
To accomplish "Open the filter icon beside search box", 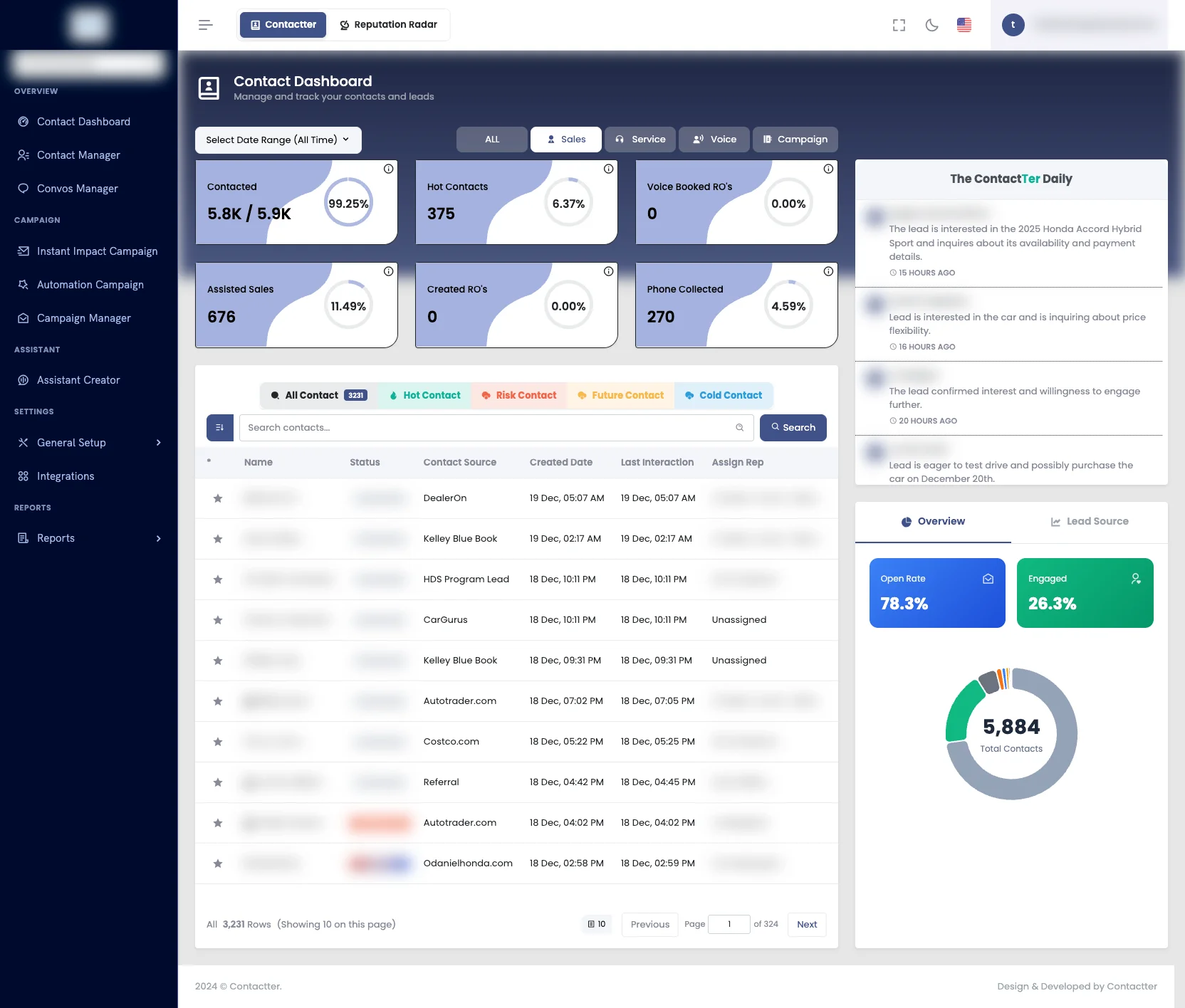I will click(219, 428).
